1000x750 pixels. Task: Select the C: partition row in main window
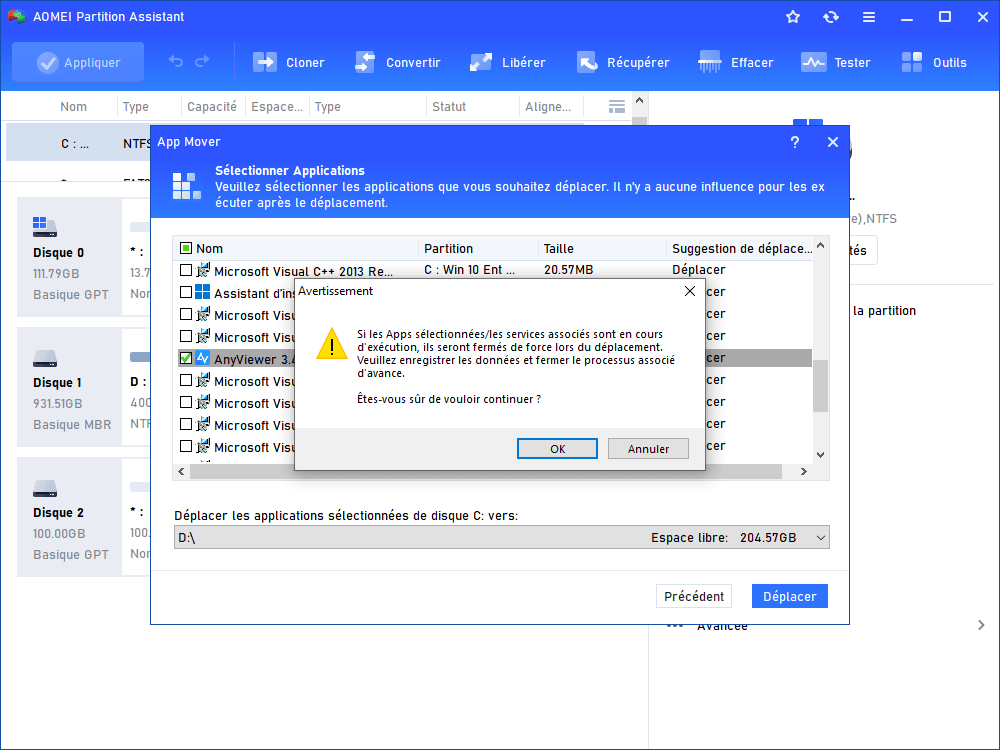pyautogui.click(x=78, y=143)
